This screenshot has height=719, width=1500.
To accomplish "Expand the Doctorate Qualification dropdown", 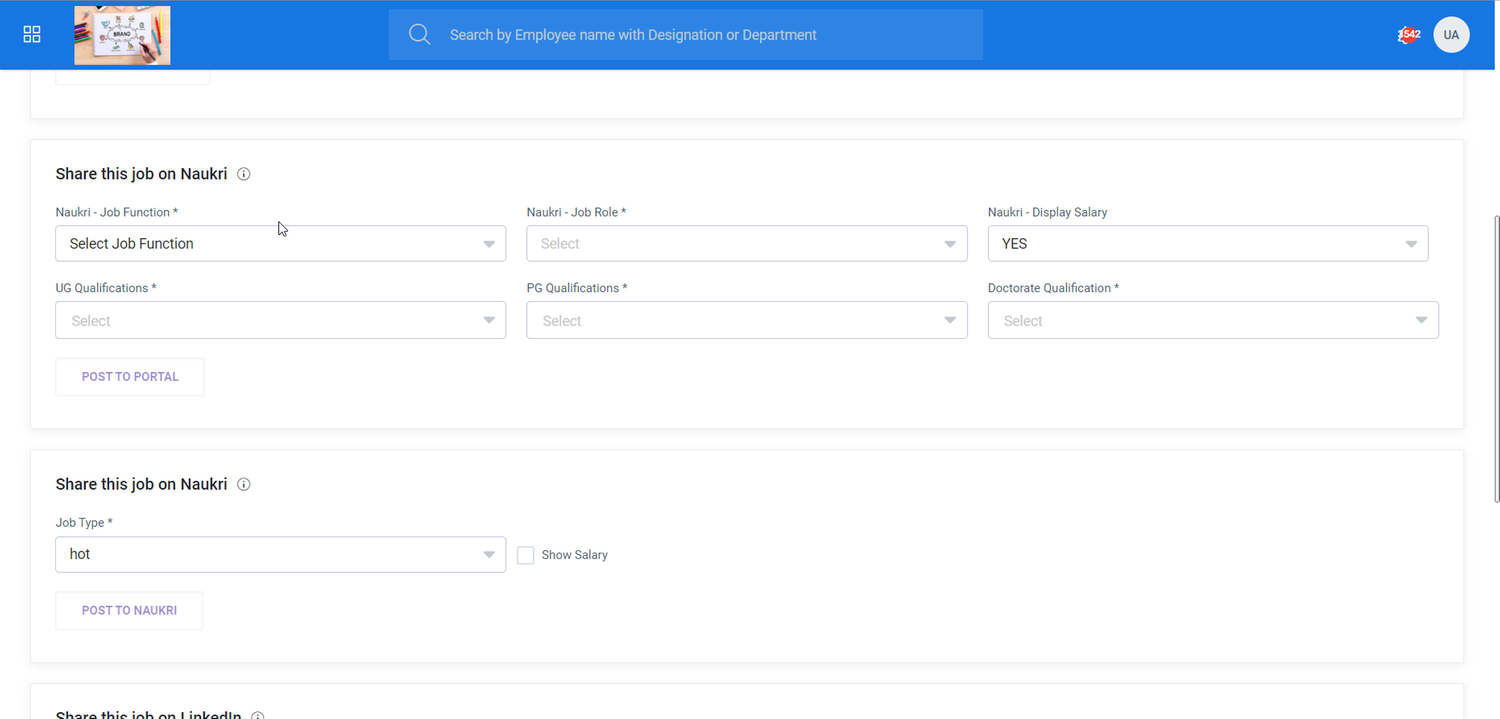I will pos(1212,321).
